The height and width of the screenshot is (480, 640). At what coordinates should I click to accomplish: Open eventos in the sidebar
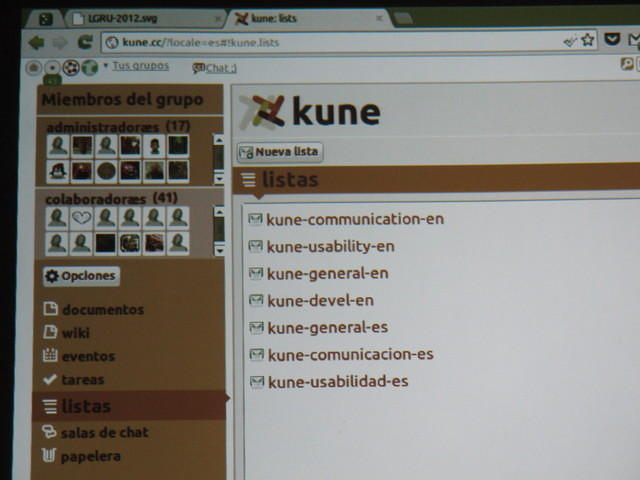point(79,356)
